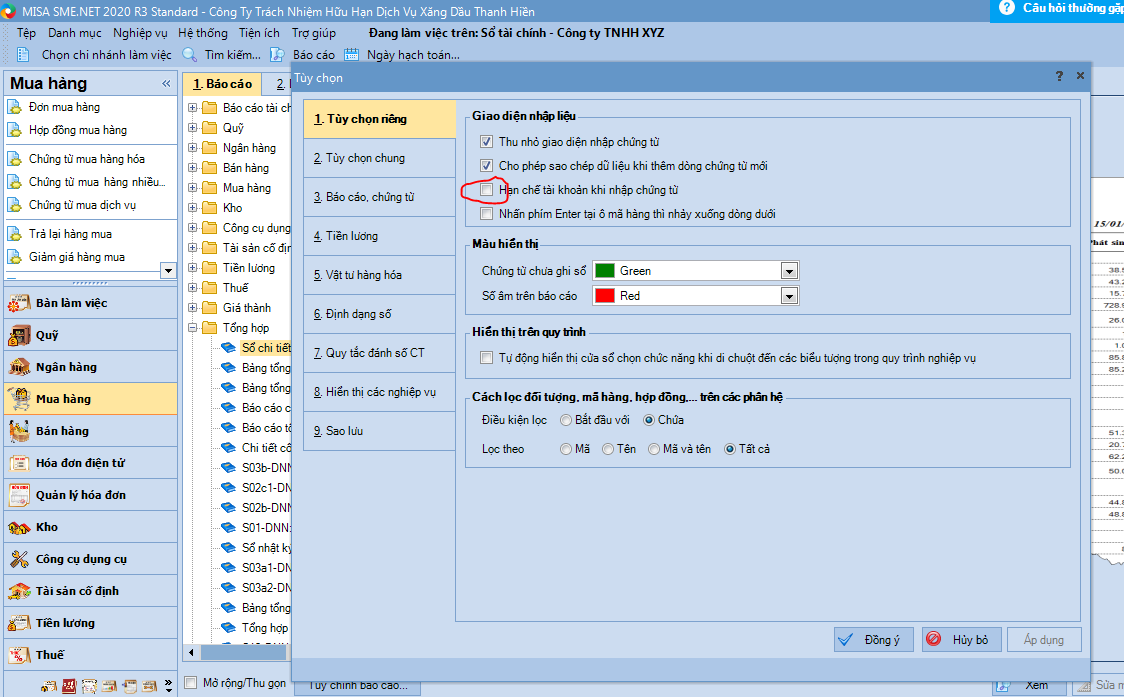
Task: Click the Hủy bỏ button
Action: [x=959, y=640]
